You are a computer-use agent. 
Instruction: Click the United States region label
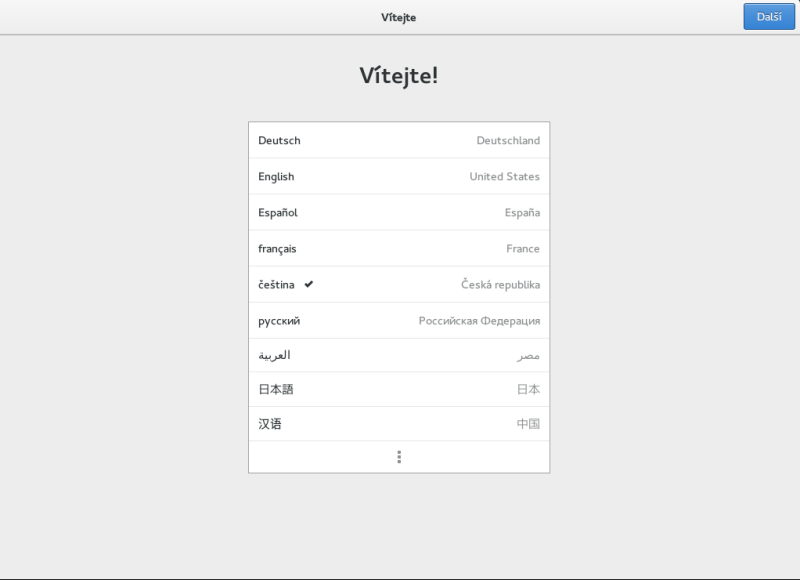click(x=504, y=177)
